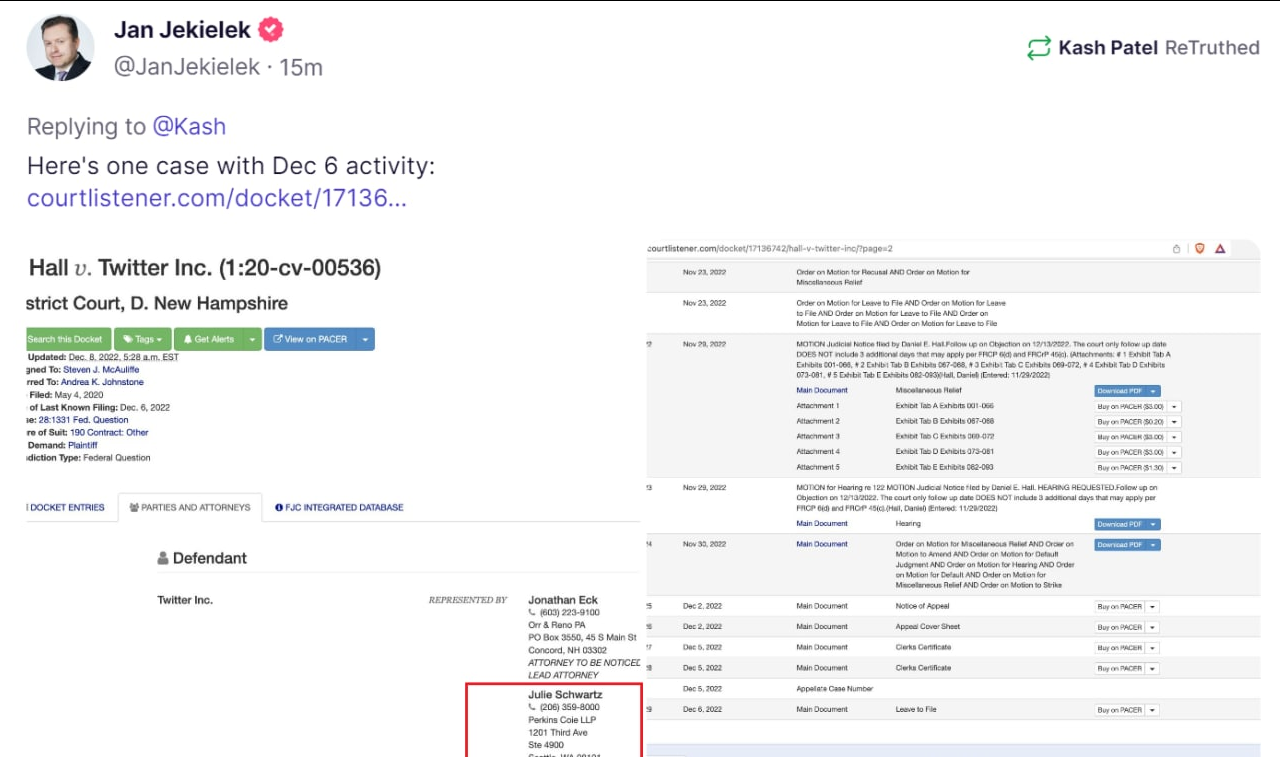Expand the arrow next to Get Alerts
This screenshot has height=757, width=1280.
tap(252, 339)
